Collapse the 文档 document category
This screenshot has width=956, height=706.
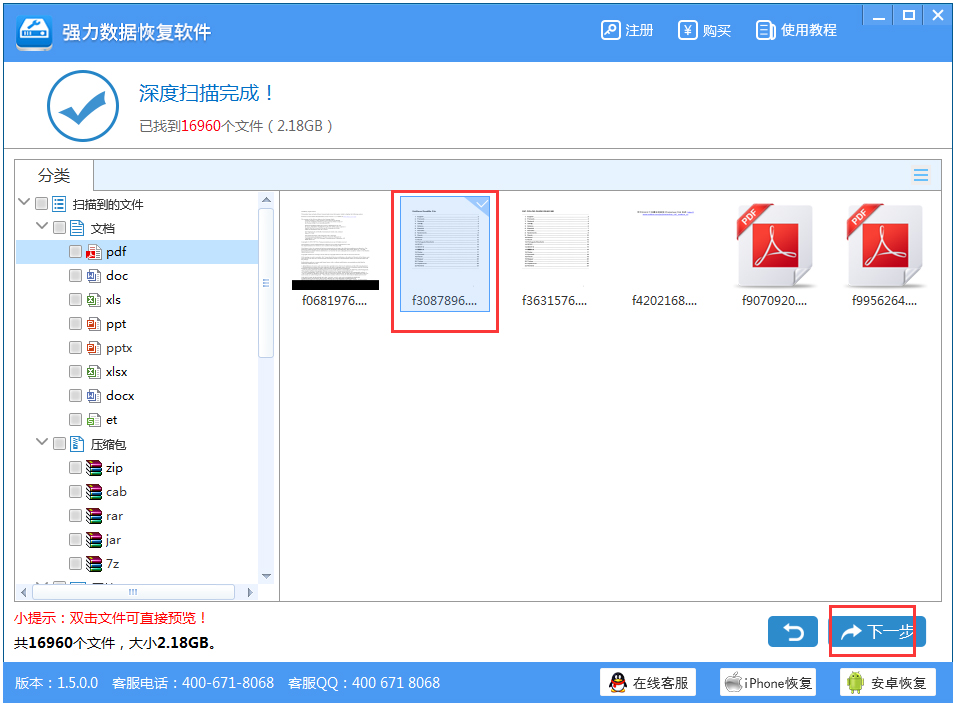pyautogui.click(x=41, y=227)
